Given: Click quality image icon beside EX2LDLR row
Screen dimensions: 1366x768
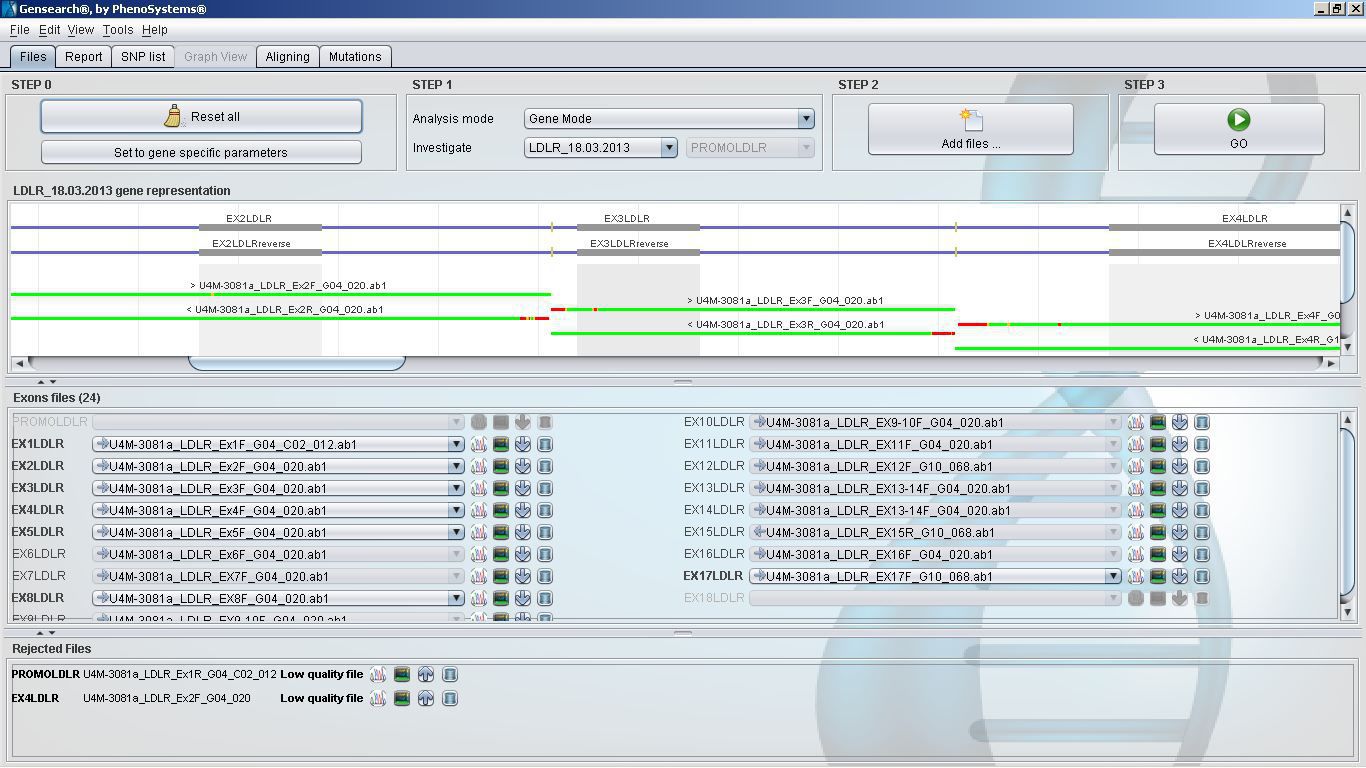Looking at the screenshot, I should click(x=500, y=466).
